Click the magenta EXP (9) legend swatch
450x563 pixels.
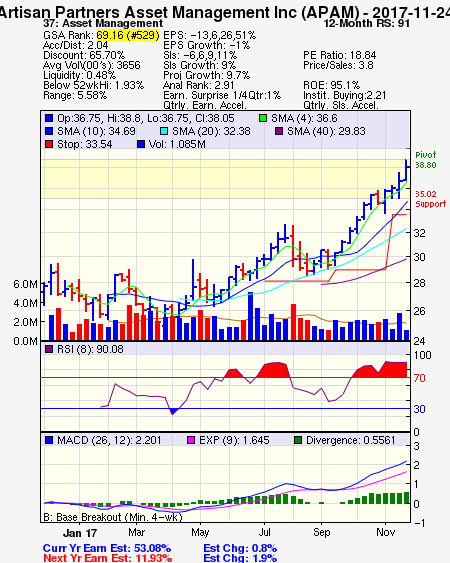click(191, 440)
